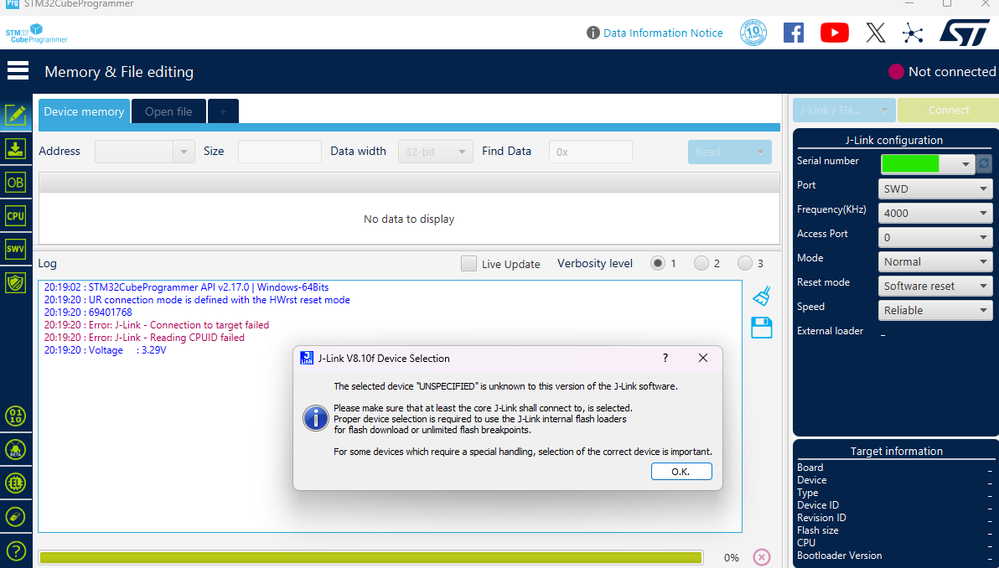Screen dimensions: 999x568
Task: Open the Access Port dropdown
Action: tap(935, 238)
